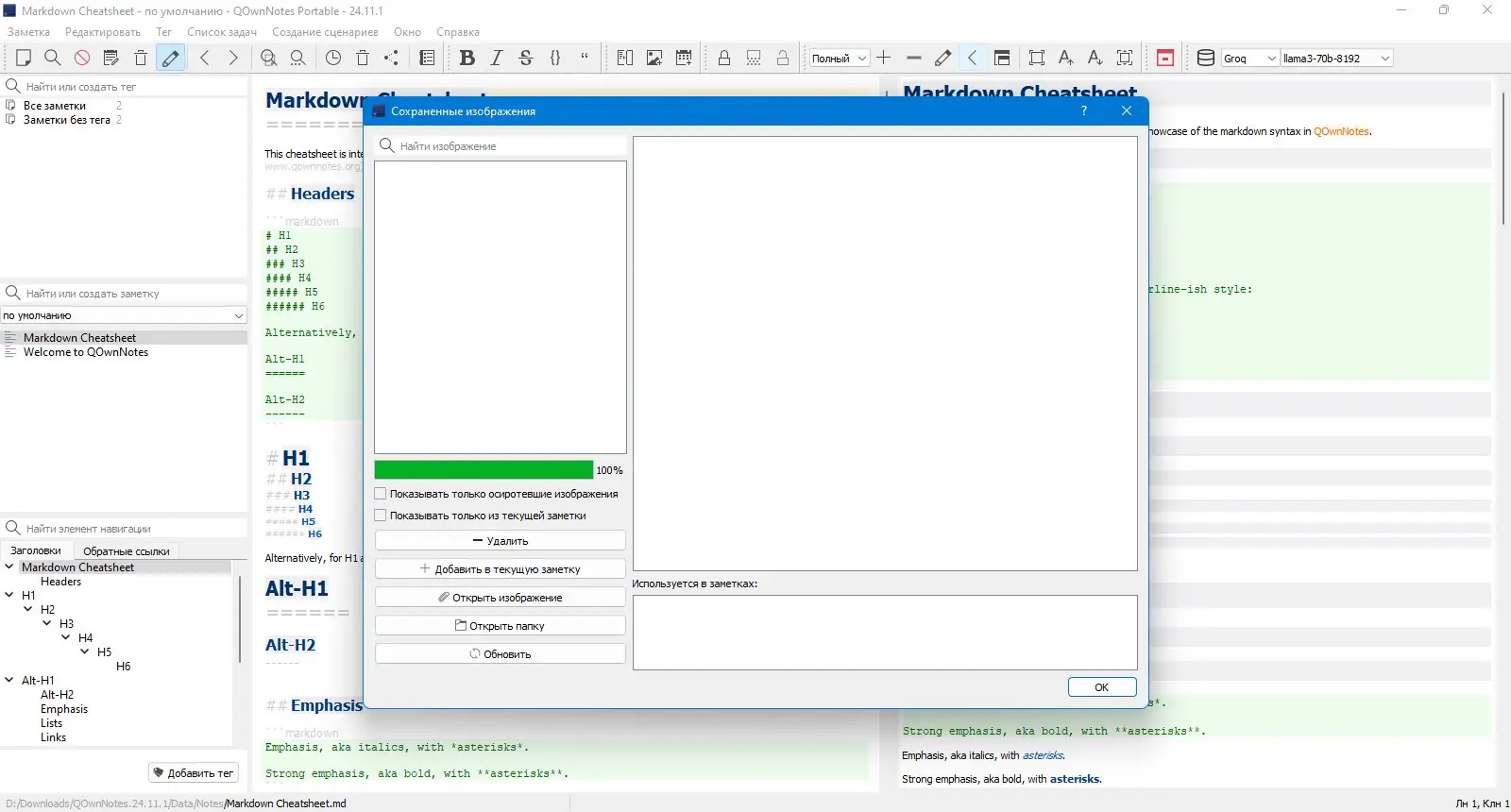The height and width of the screenshot is (812, 1511).
Task: Open the 'Справка' menu
Action: pyautogui.click(x=458, y=32)
